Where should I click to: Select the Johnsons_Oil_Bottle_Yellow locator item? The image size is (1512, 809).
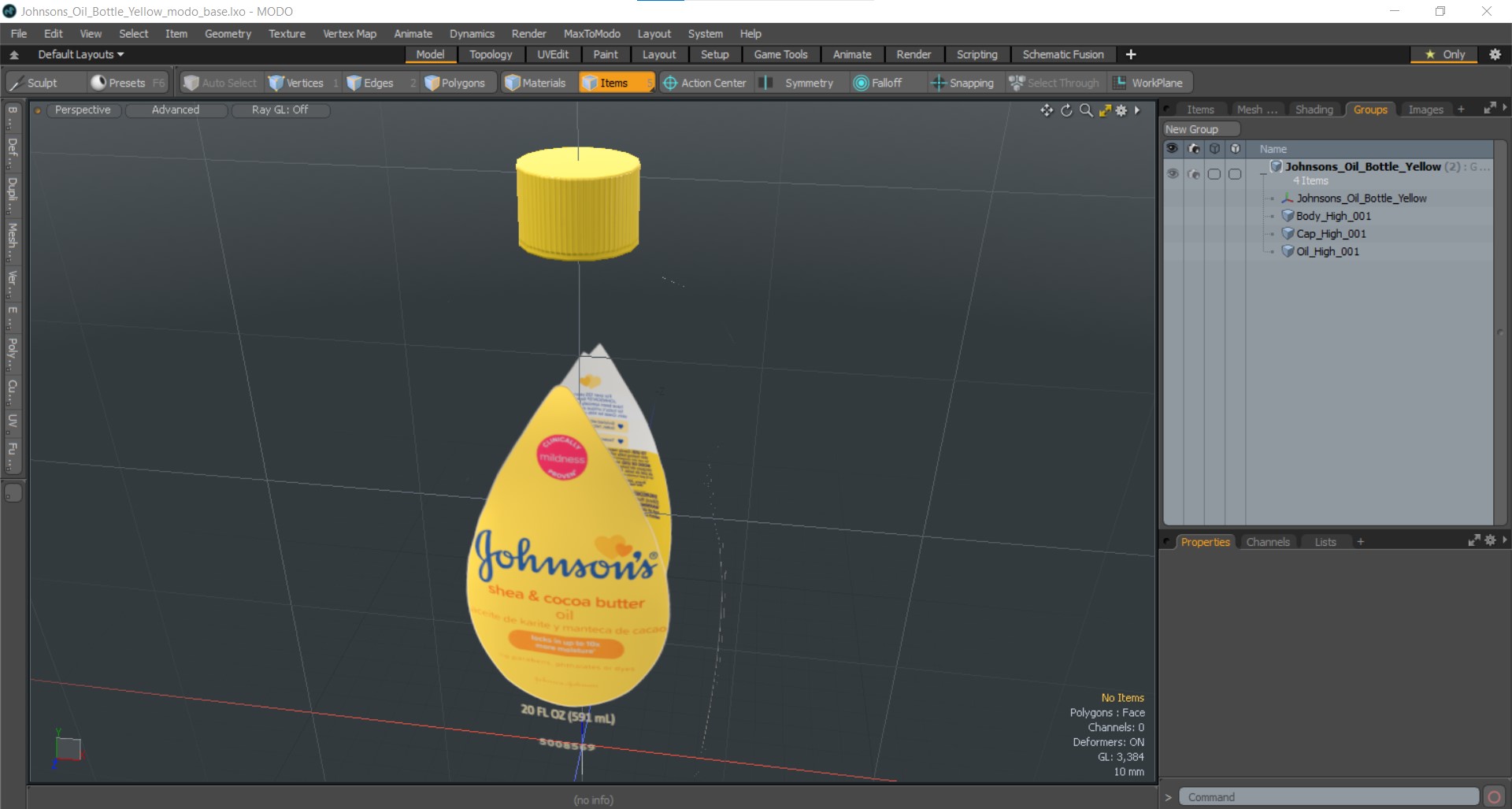click(x=1361, y=199)
